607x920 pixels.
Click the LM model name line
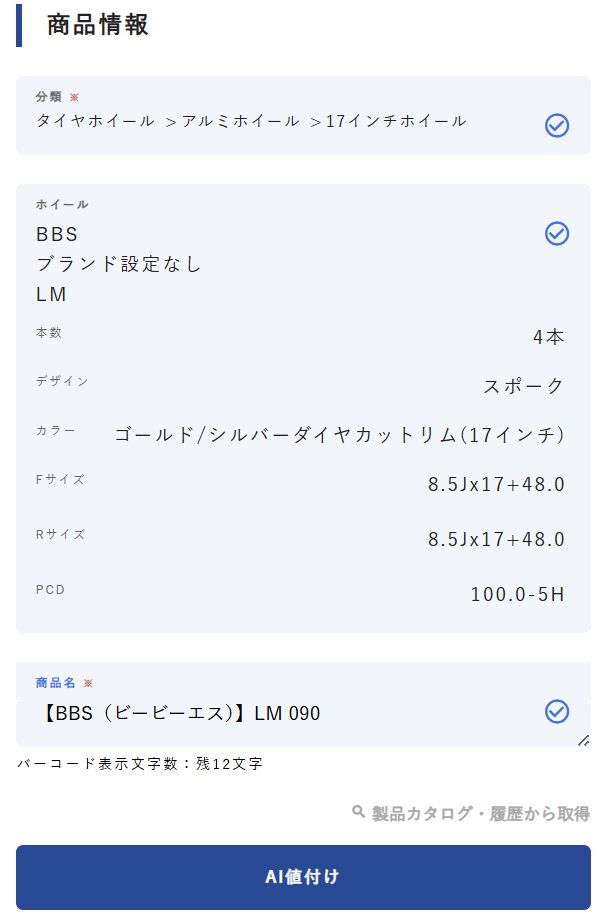(51, 294)
